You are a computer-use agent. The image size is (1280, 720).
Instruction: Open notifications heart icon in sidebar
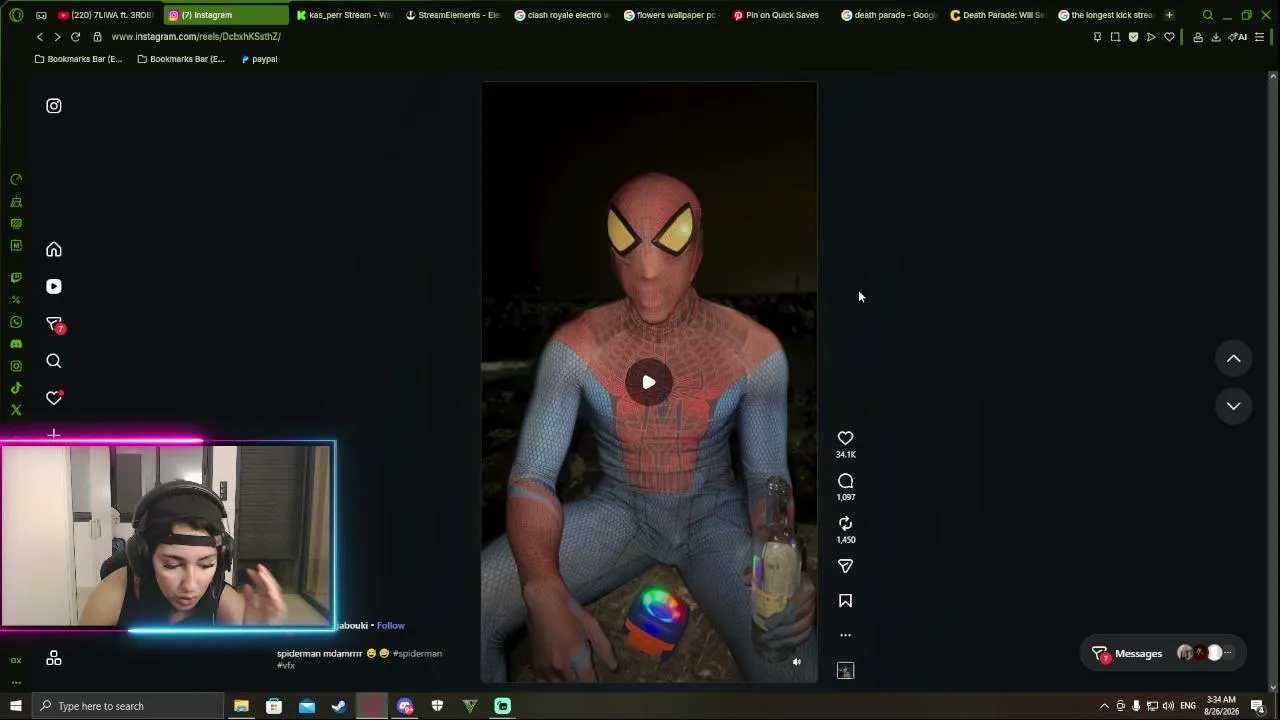coord(54,398)
